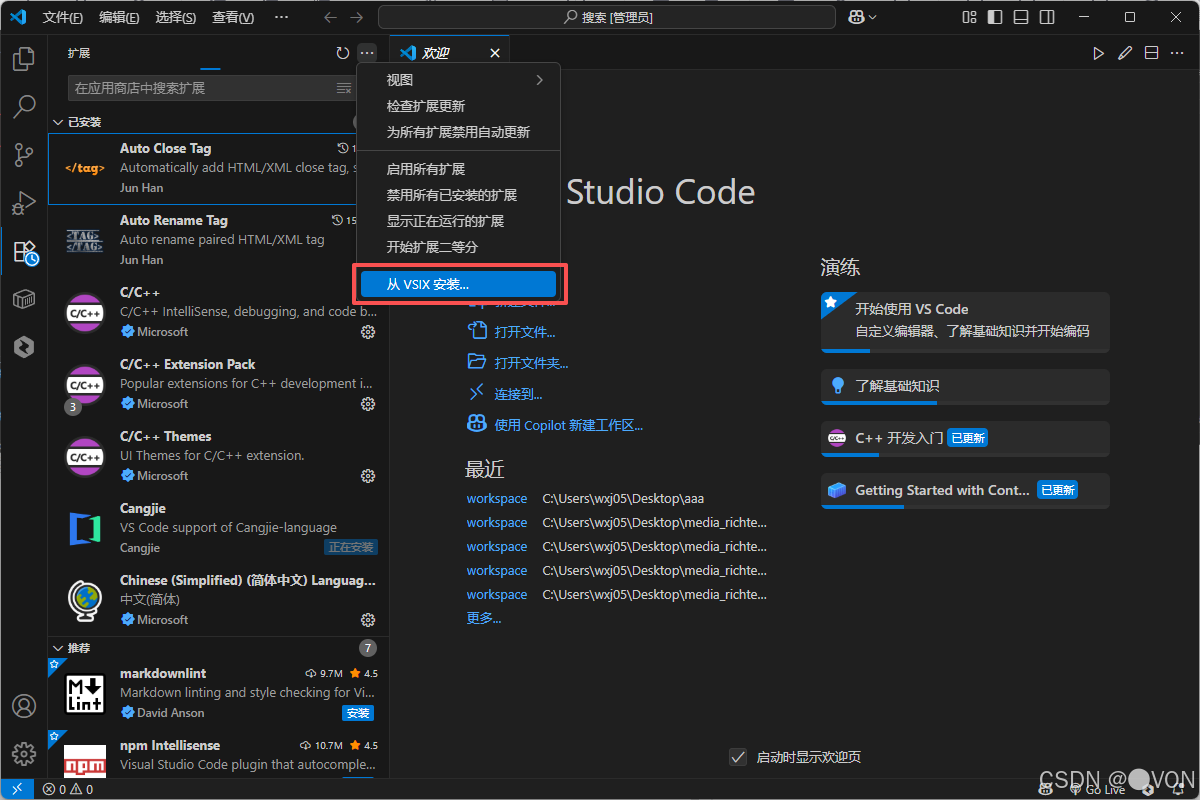Viewport: 1200px width, 800px height.
Task: Open the 编辑(E) menu
Action: coord(120,17)
